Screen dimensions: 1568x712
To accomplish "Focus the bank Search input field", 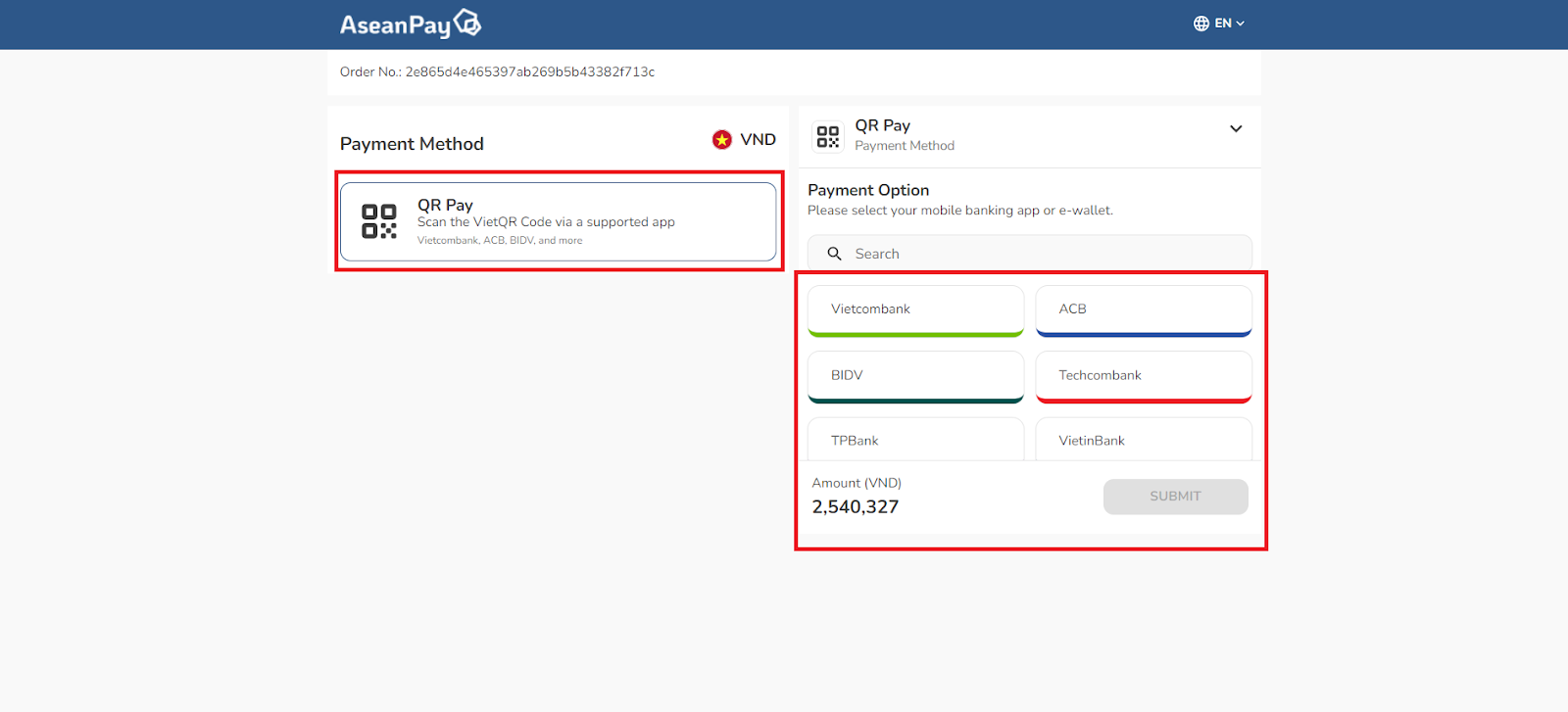I will (1039, 254).
